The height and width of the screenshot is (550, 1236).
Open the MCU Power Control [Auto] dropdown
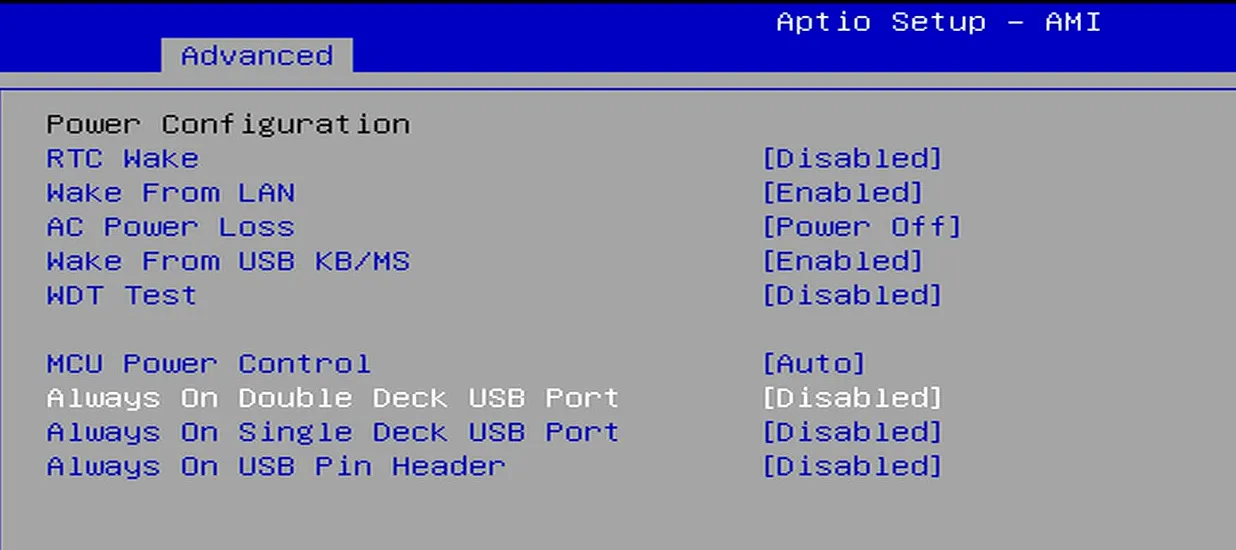click(x=813, y=363)
